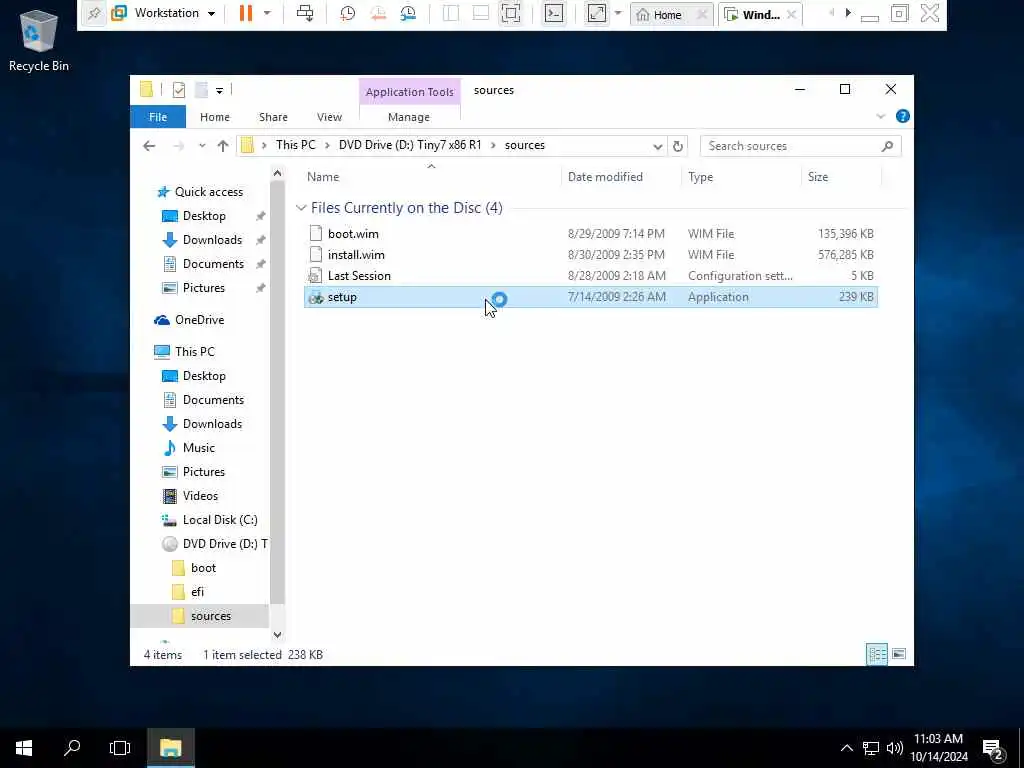Pause the virtual machine
Image resolution: width=1024 pixels, height=768 pixels.
click(x=246, y=13)
